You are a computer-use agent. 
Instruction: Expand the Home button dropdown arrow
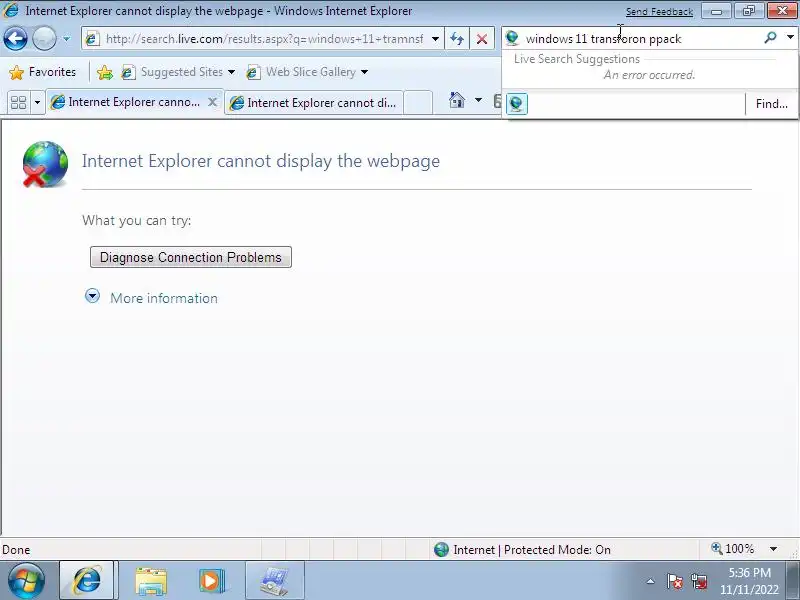pyautogui.click(x=478, y=100)
